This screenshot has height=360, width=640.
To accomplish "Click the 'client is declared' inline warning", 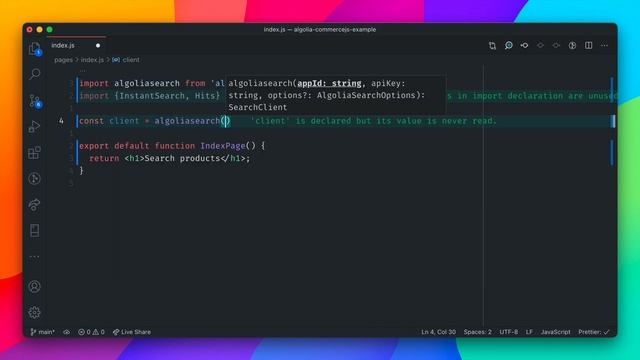I will tap(373, 121).
